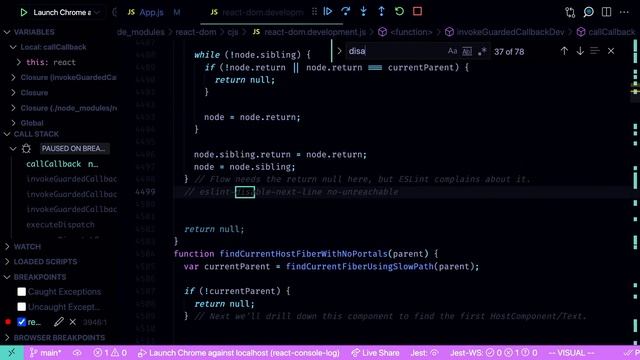
Task: Step out of the current function
Action: (381, 11)
